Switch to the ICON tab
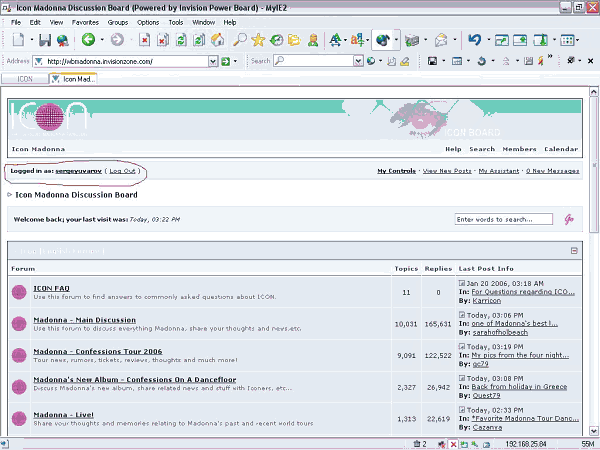Viewport: 600px width, 450px height. click(25, 79)
